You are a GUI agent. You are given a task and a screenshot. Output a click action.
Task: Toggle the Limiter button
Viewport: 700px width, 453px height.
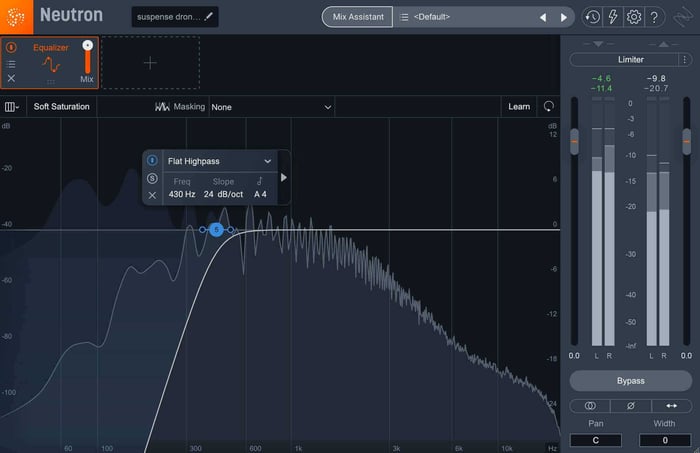click(624, 59)
